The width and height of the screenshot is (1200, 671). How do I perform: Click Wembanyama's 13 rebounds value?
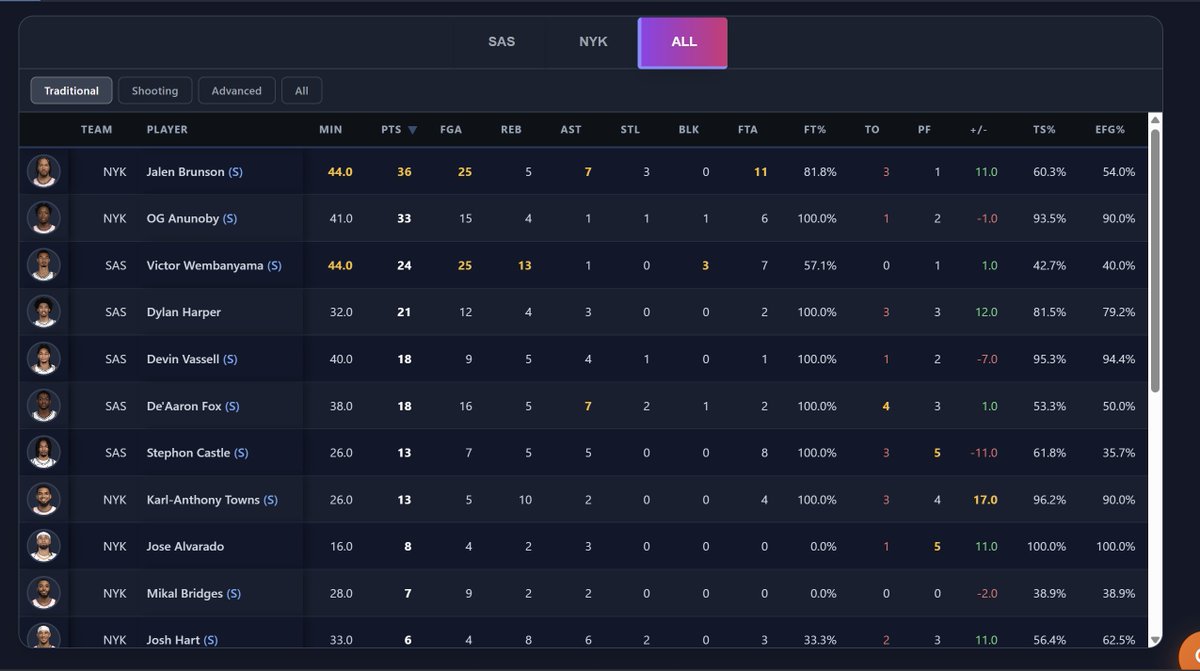524,266
